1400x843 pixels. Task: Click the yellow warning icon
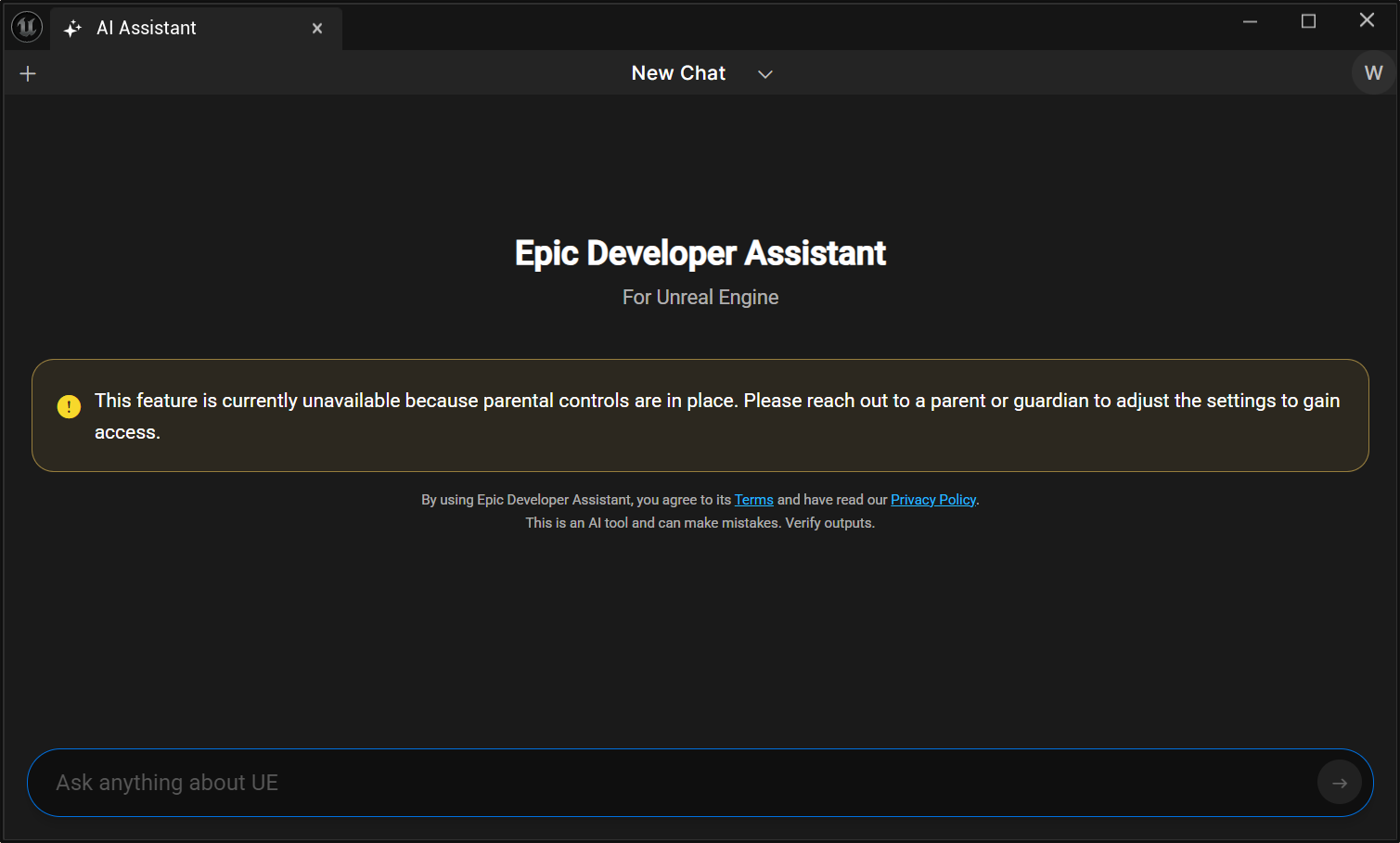69,406
